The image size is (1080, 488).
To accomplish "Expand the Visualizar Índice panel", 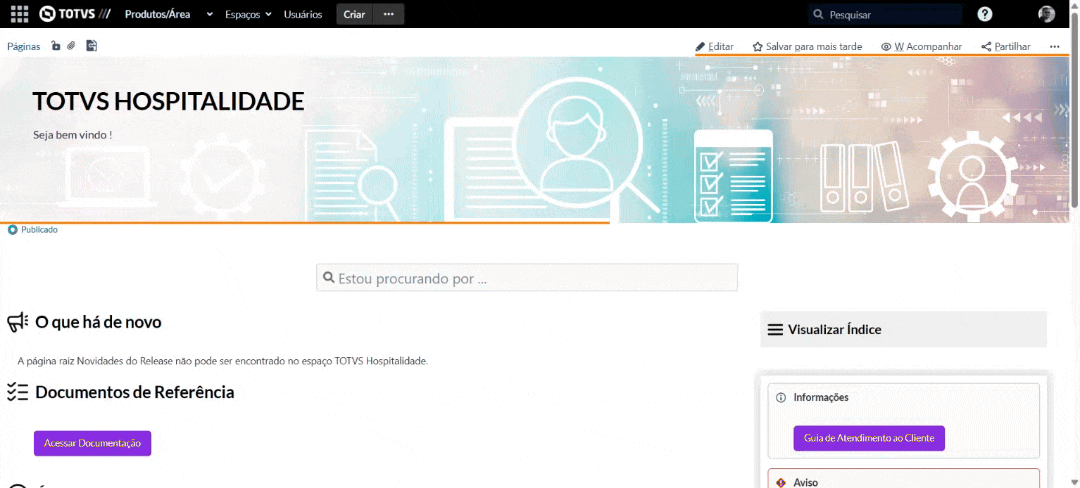I will pyautogui.click(x=903, y=329).
